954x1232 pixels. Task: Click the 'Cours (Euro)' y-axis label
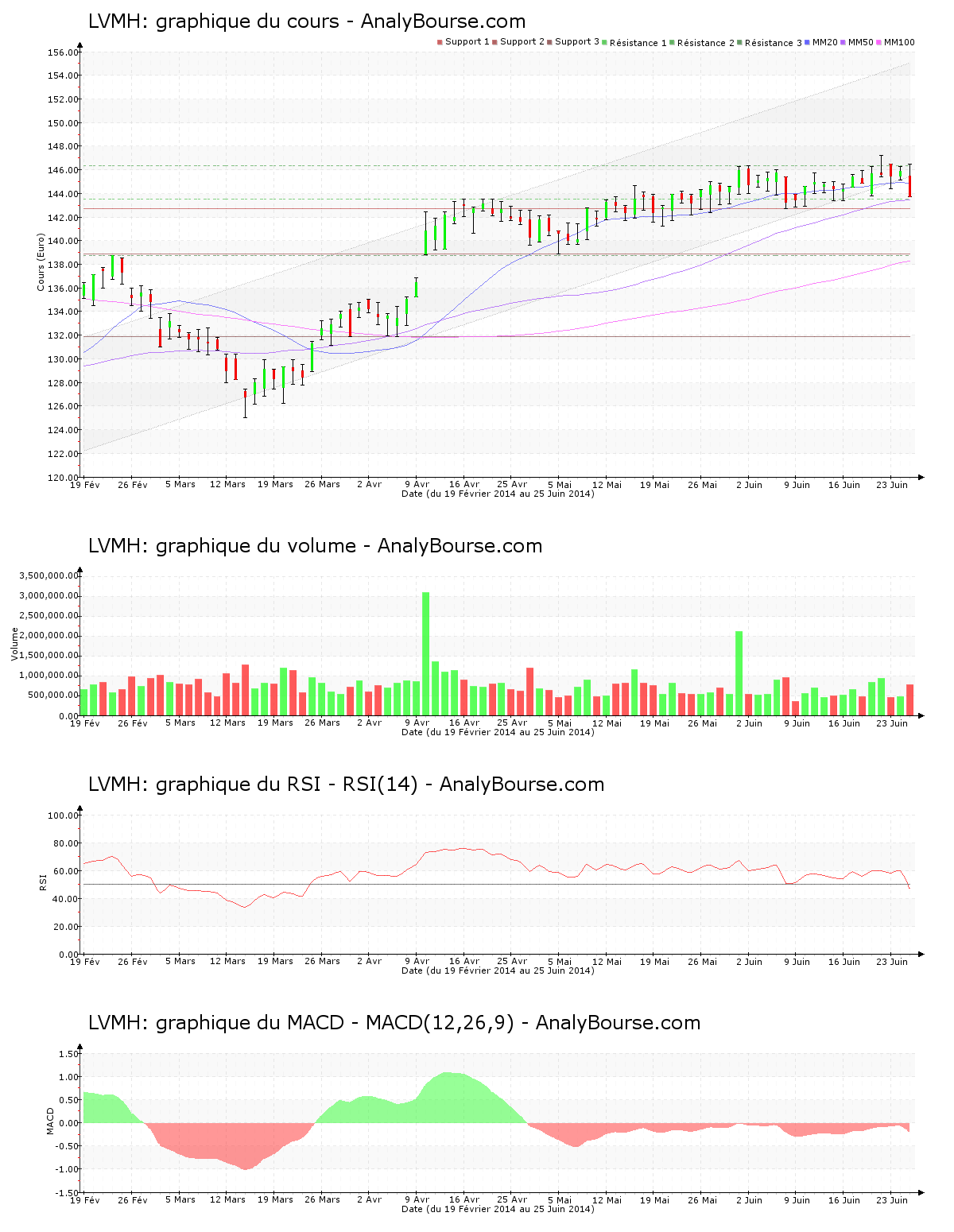coord(41,262)
